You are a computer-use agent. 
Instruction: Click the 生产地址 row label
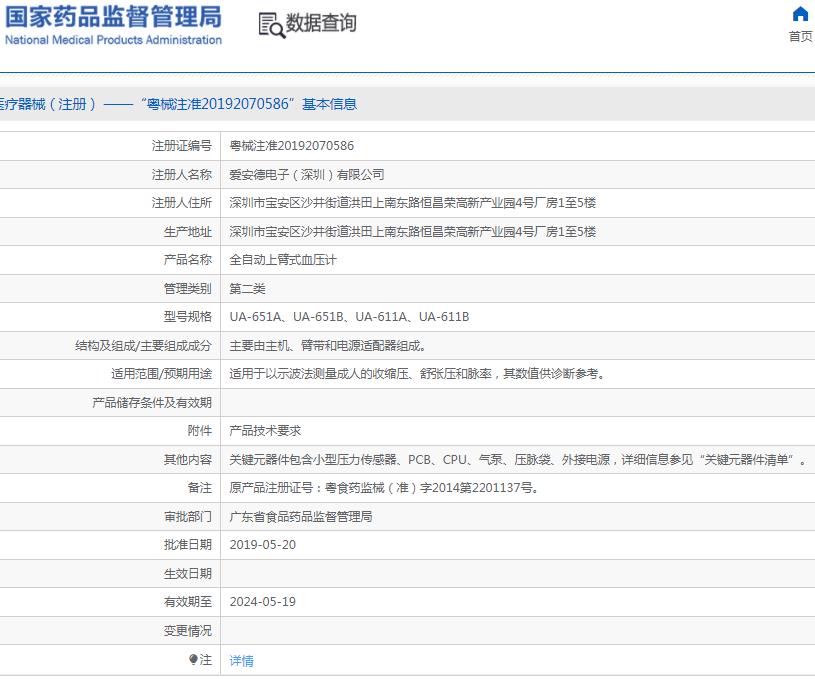(188, 232)
